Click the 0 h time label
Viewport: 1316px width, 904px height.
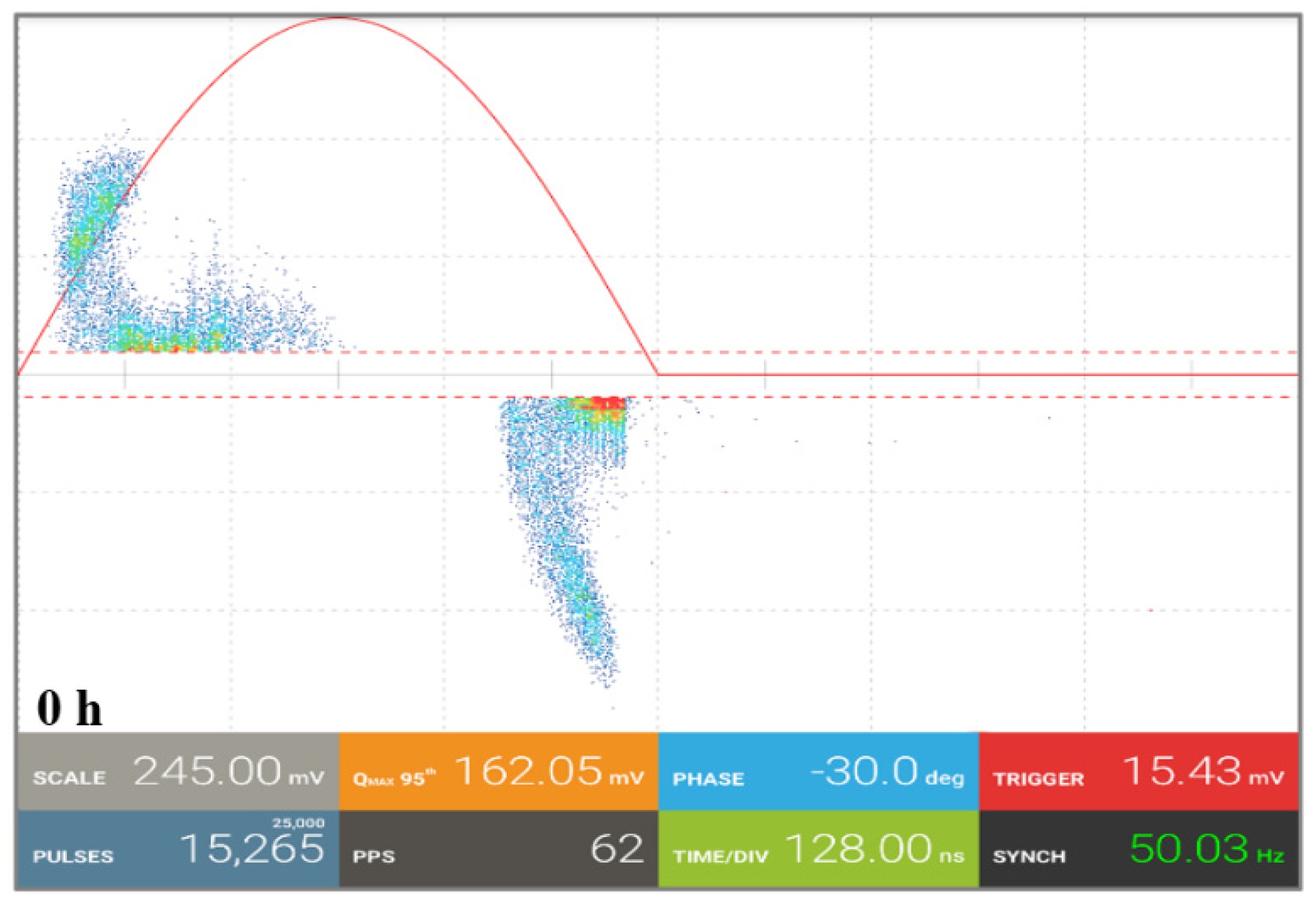tap(69, 708)
